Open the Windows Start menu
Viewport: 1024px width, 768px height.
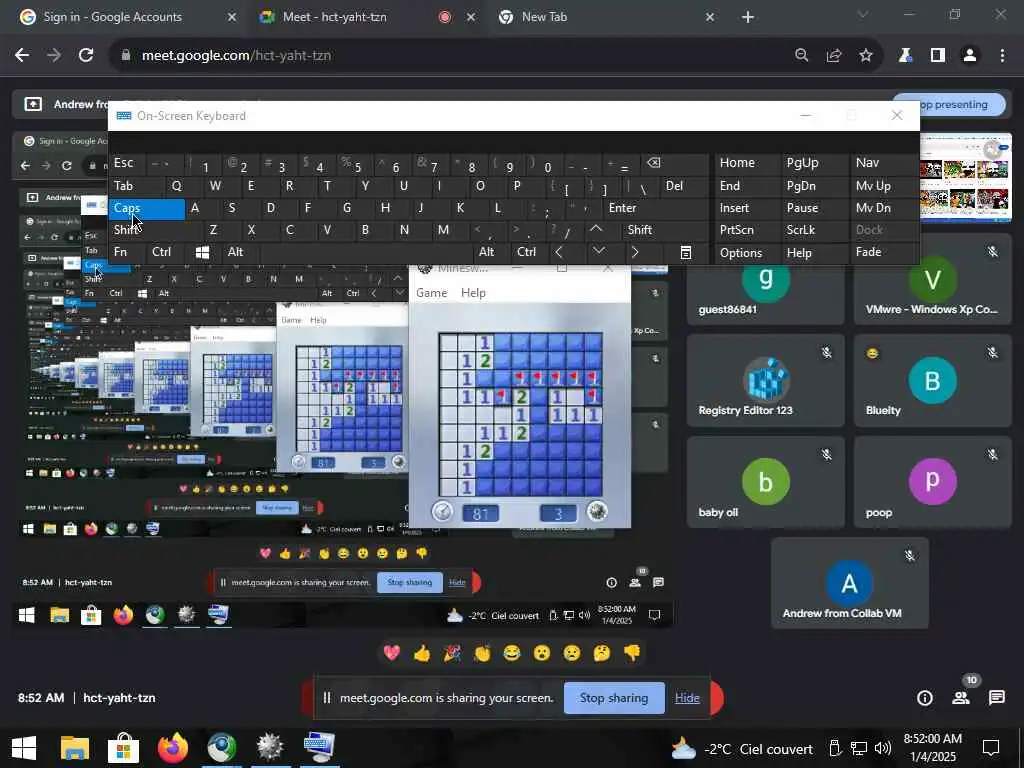pyautogui.click(x=24, y=748)
